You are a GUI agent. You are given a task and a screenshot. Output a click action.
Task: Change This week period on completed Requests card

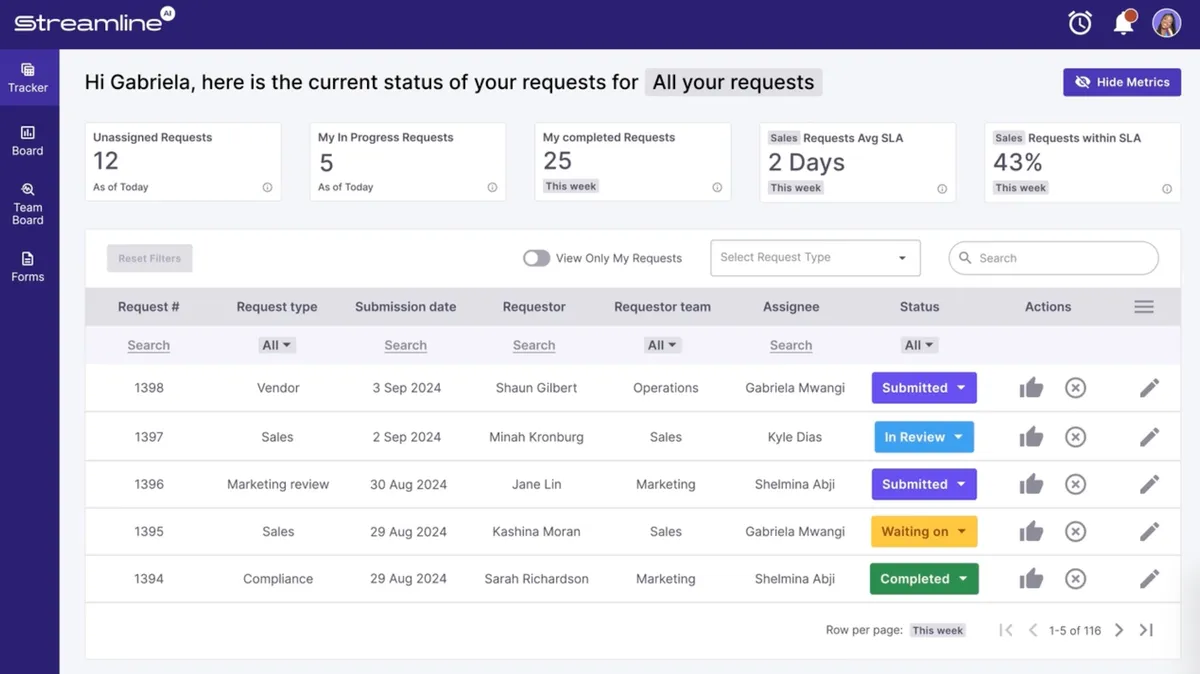tap(570, 186)
